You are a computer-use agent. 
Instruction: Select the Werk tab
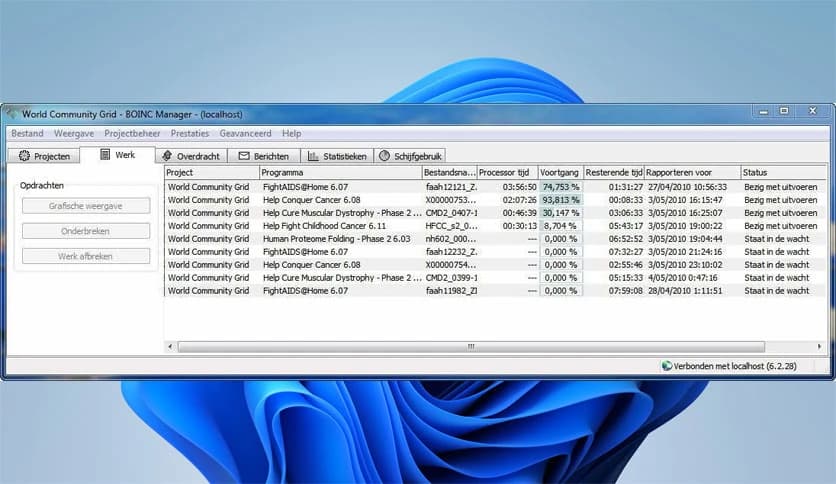tap(117, 155)
